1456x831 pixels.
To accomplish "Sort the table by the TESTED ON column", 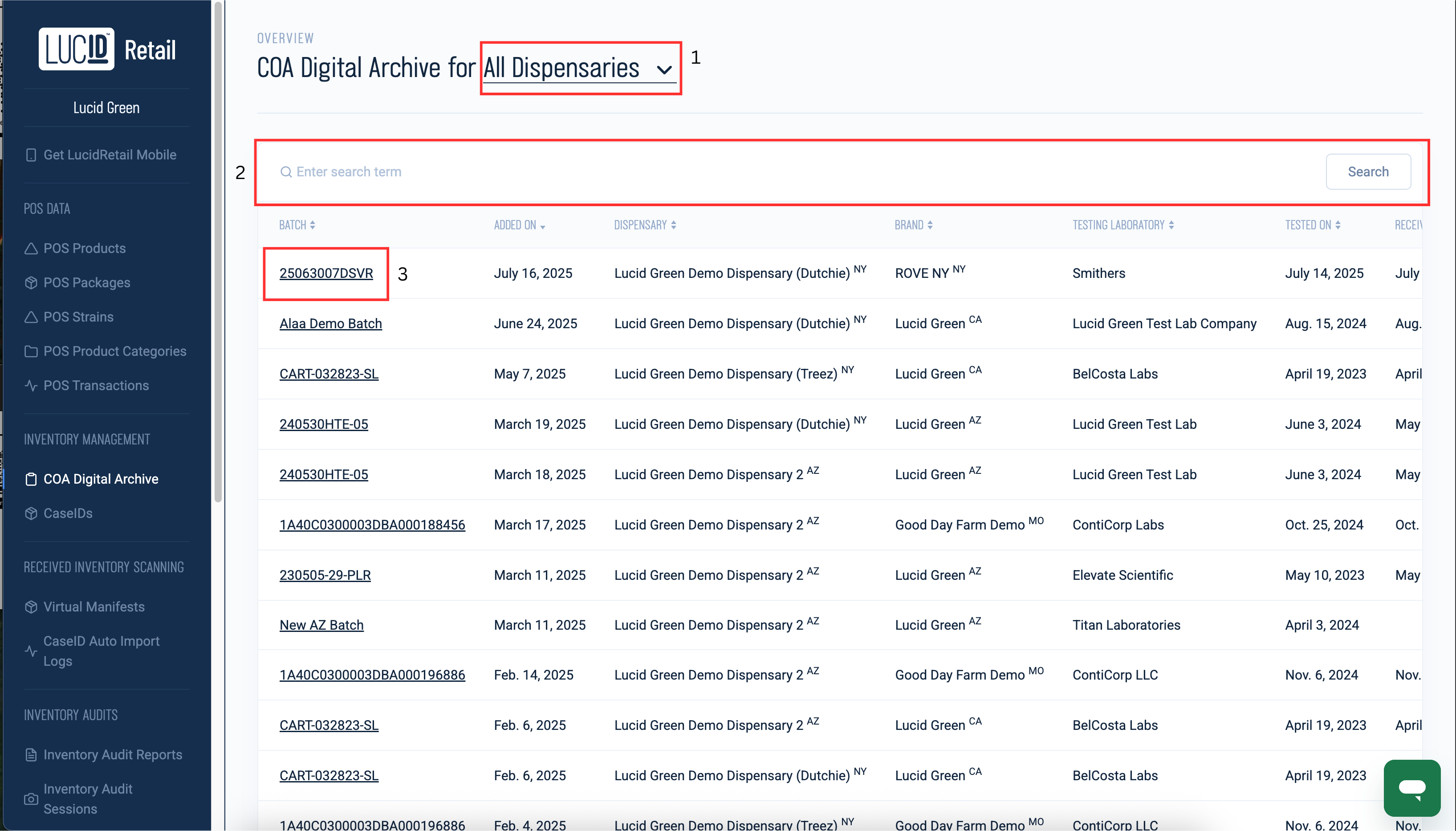I will tap(1312, 225).
